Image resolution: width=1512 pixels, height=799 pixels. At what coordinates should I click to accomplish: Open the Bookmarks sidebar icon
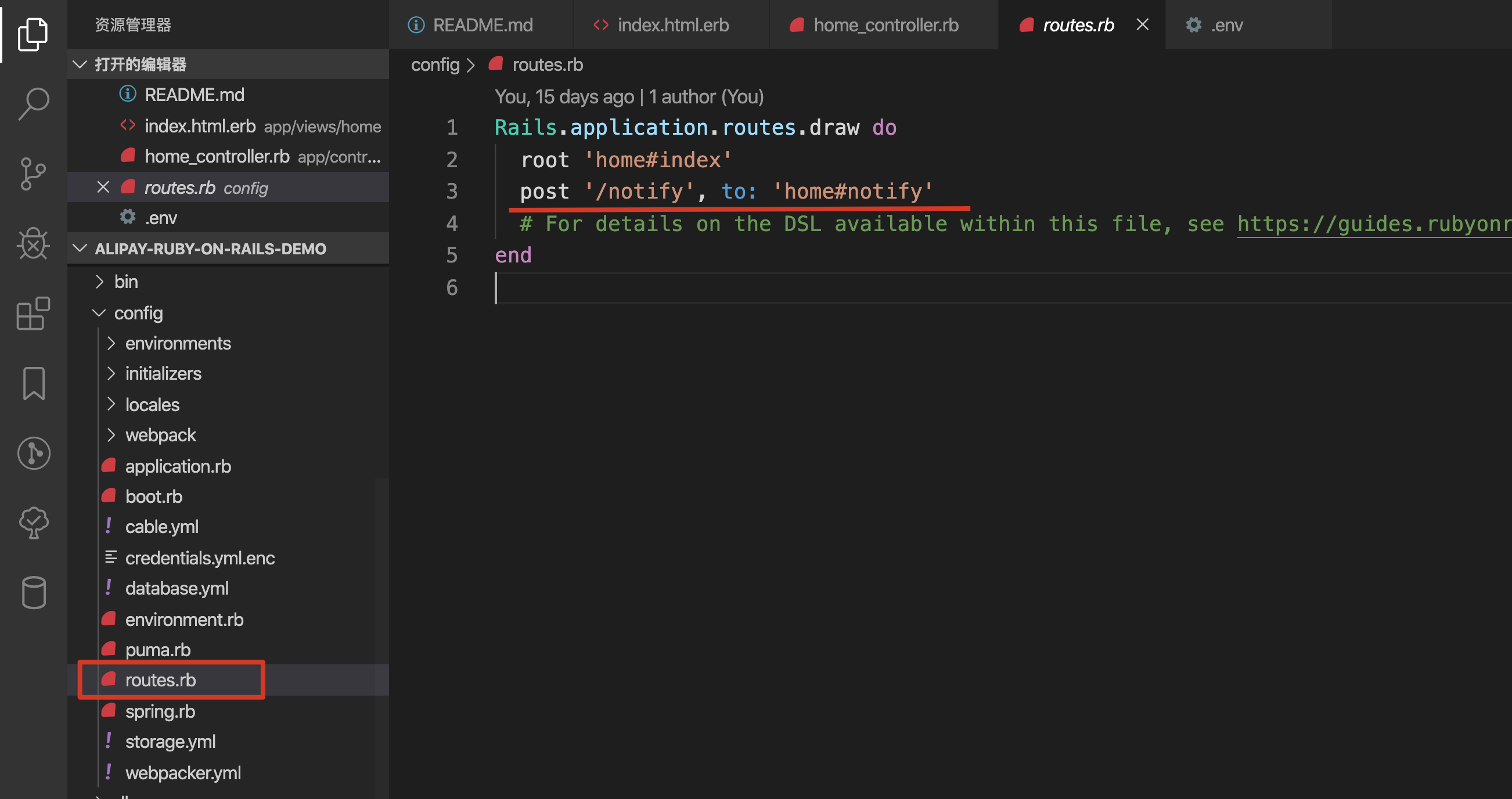pyautogui.click(x=33, y=383)
